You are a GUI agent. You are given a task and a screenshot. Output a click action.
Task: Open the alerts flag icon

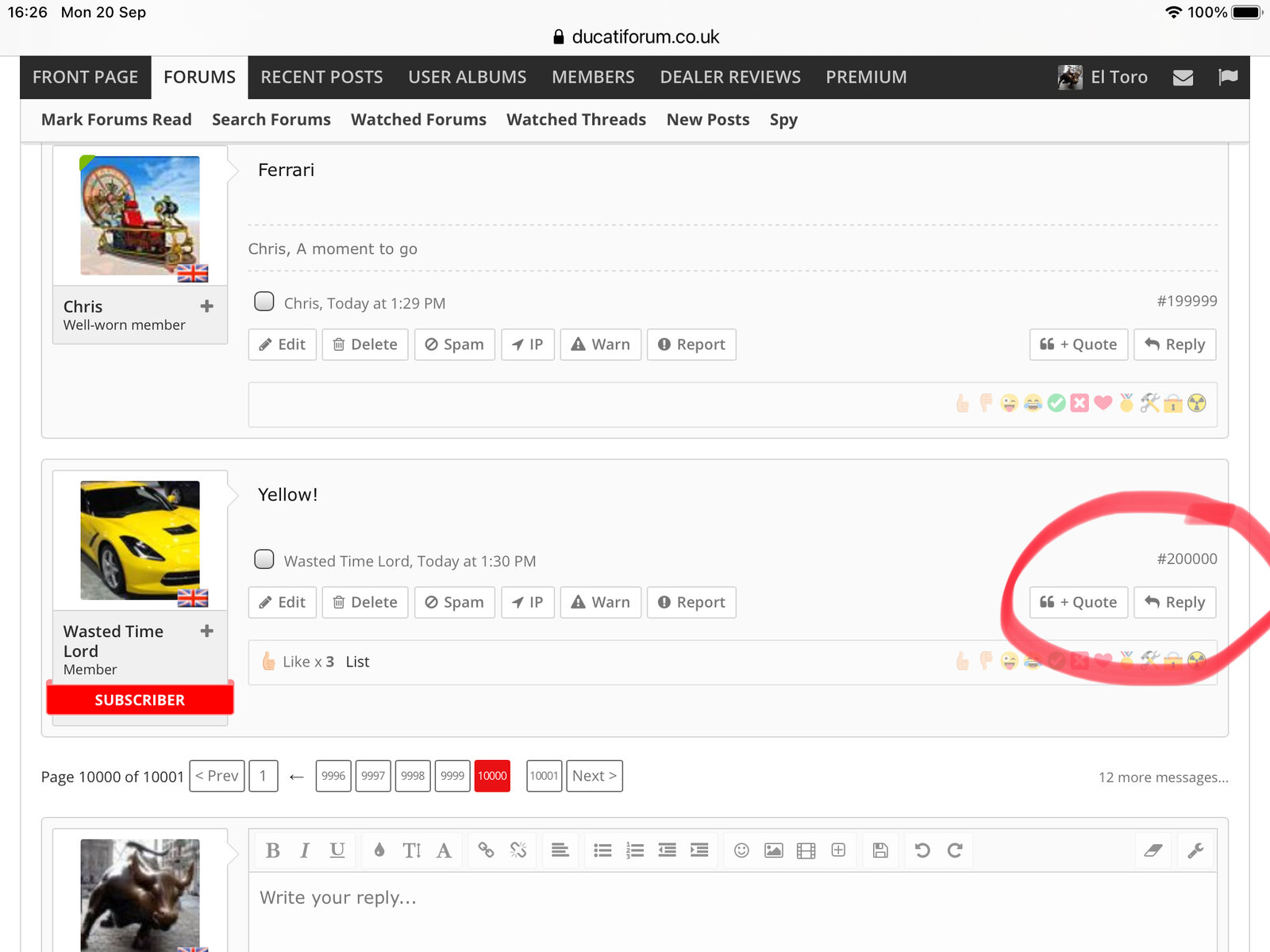(x=1228, y=77)
